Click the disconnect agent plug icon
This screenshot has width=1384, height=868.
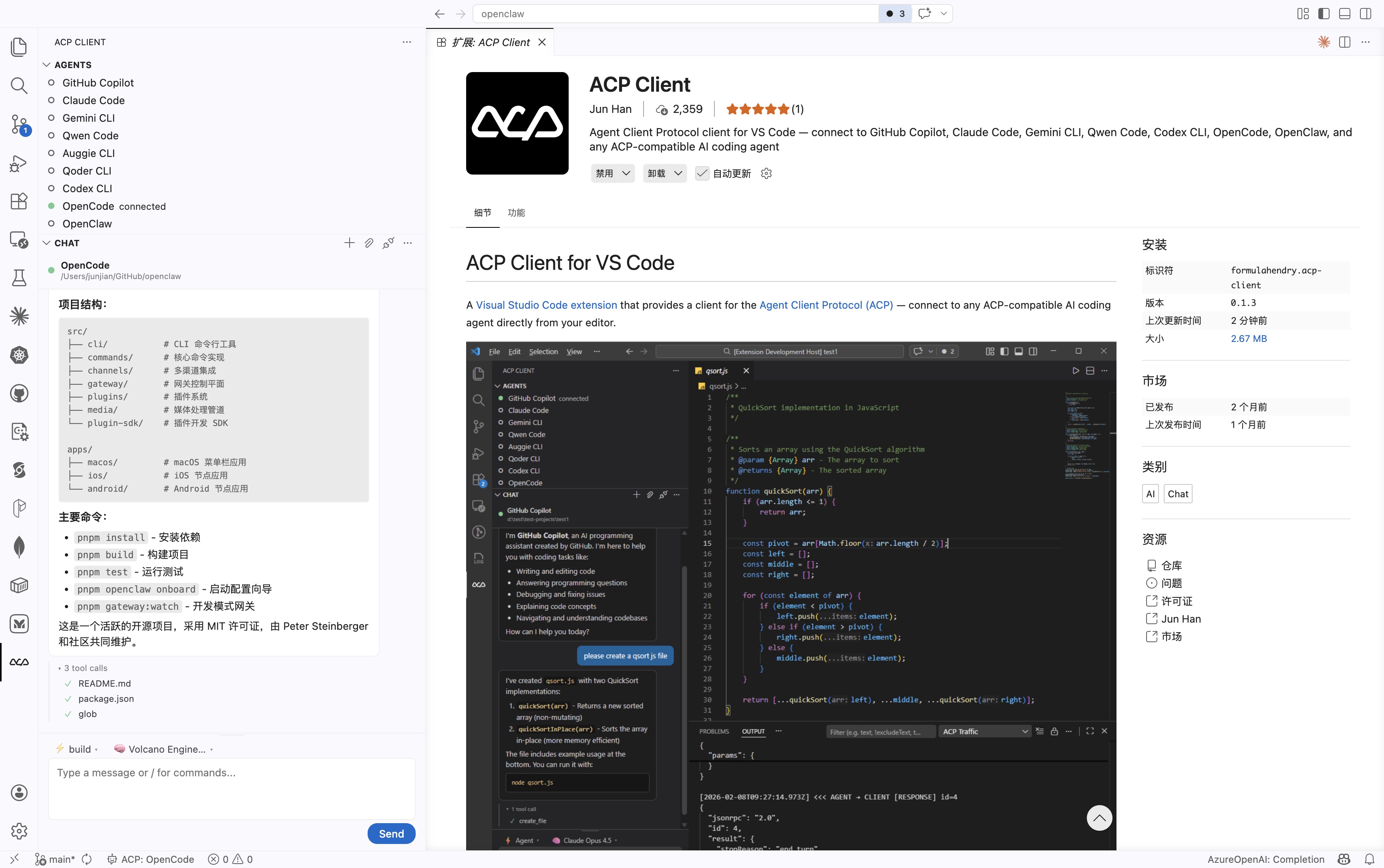[388, 243]
